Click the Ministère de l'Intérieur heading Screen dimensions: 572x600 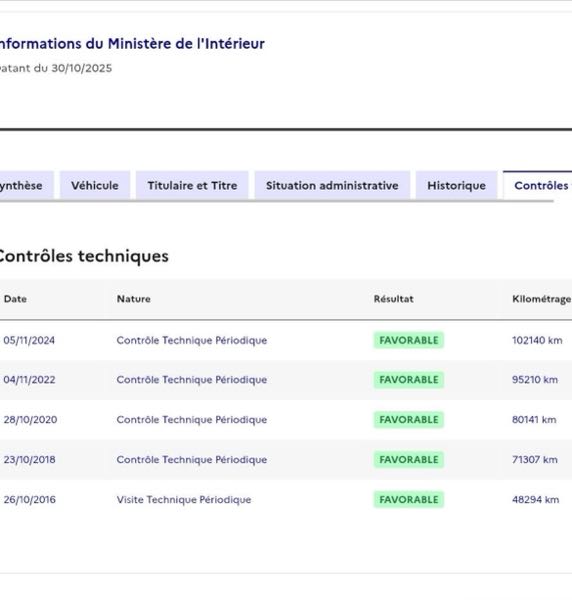click(132, 43)
